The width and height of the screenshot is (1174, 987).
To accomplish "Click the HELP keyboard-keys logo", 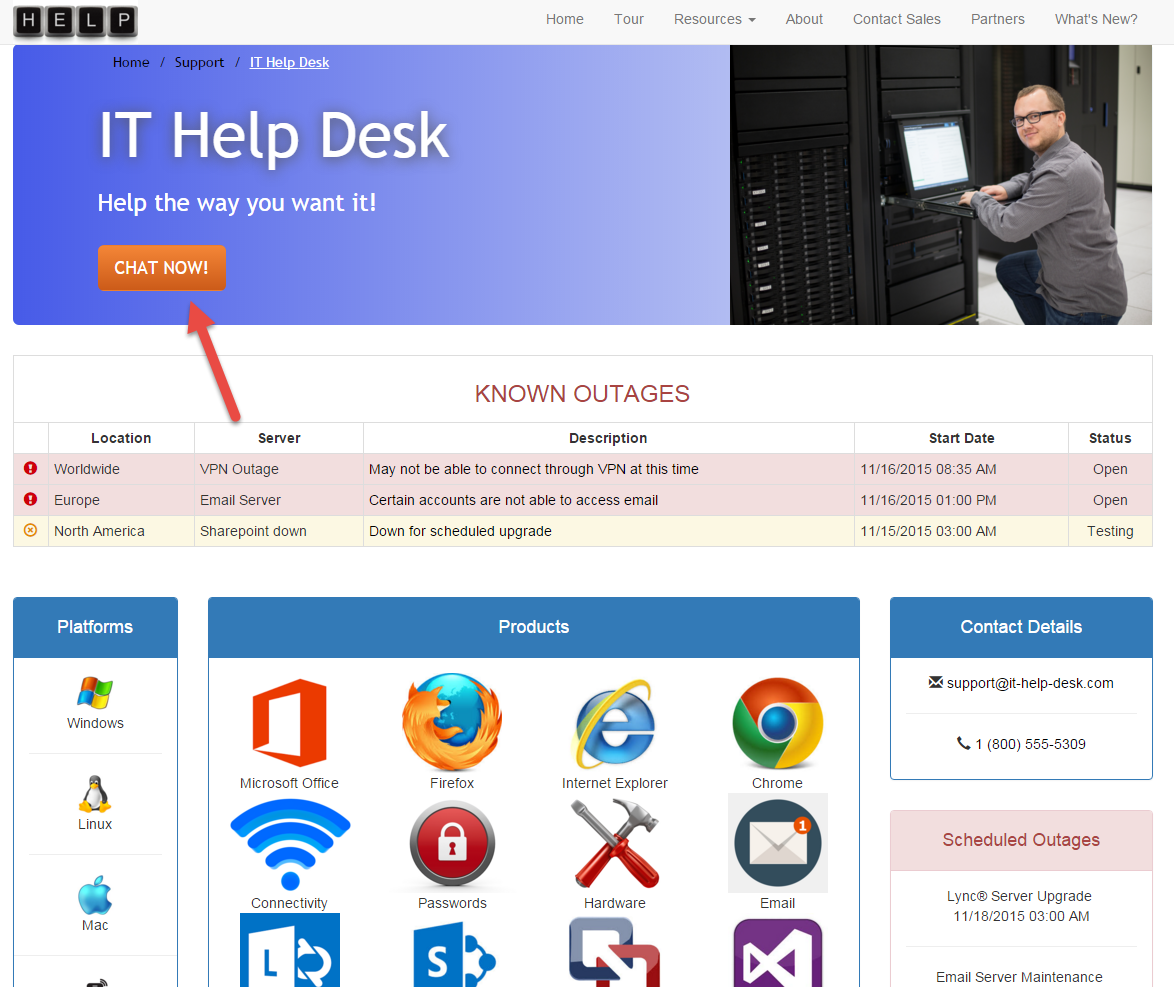I will click(76, 20).
